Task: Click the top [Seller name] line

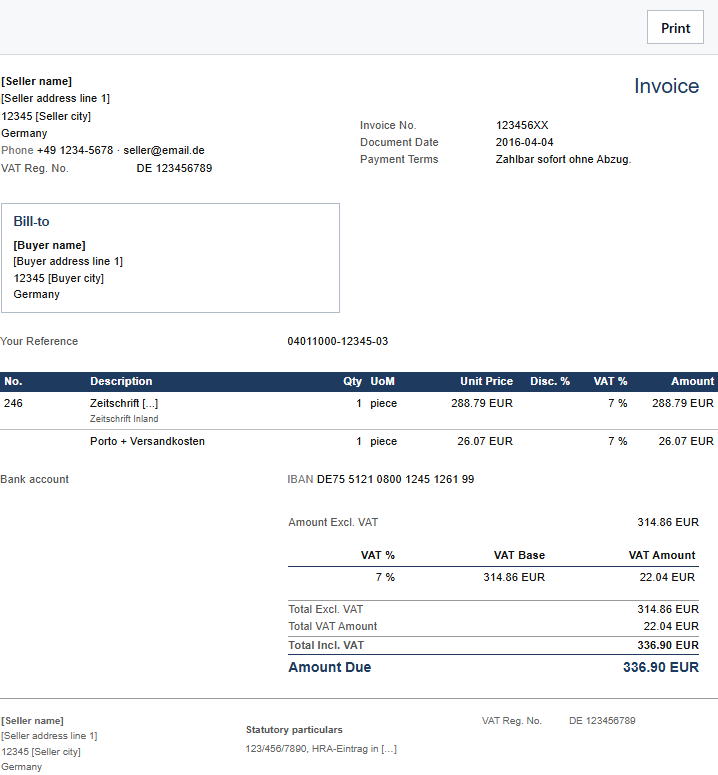Action: [37, 82]
